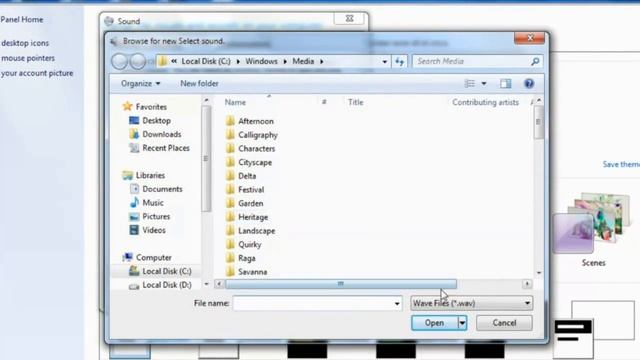Screen dimensions: 640x360
Task: Close the Browse for new sound dialog
Action: (529, 38)
